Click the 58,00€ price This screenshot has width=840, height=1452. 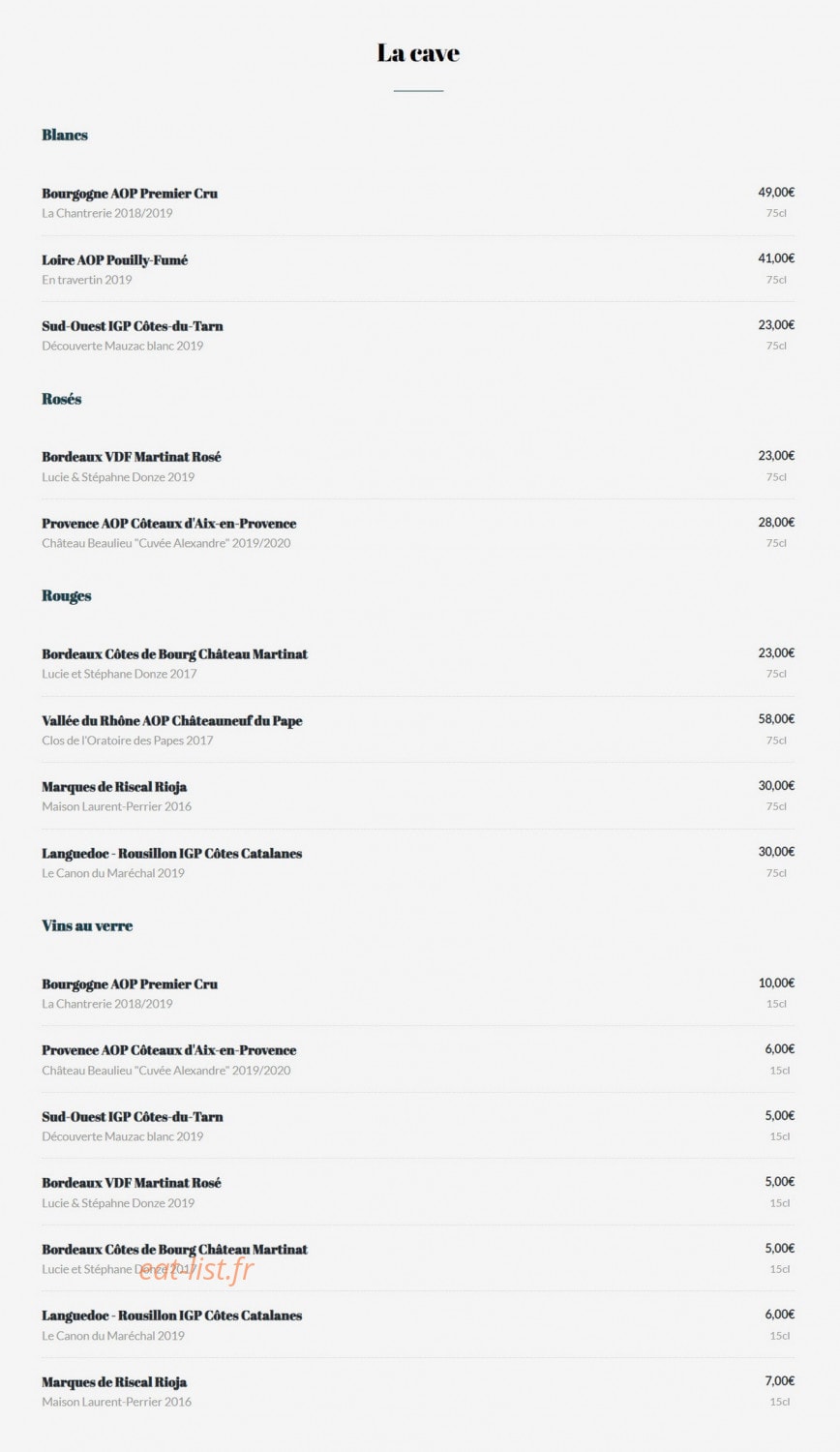776,719
